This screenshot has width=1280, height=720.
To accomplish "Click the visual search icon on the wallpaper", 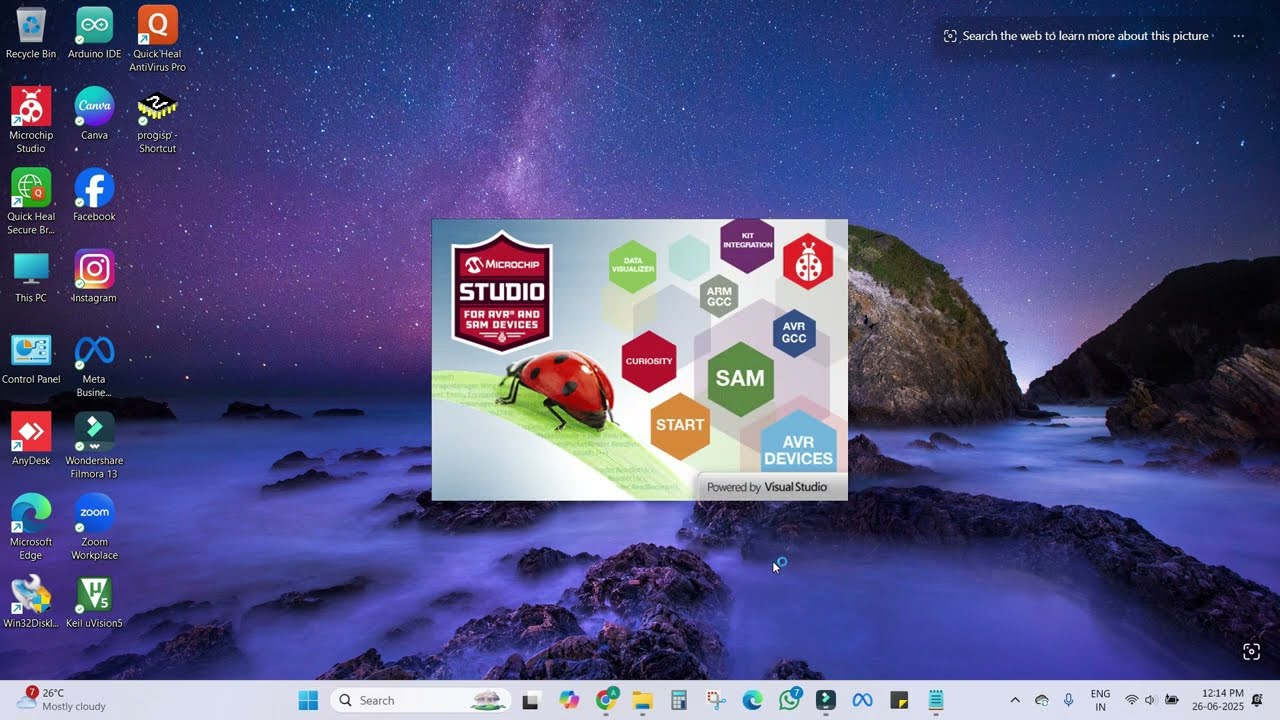I will [1251, 652].
